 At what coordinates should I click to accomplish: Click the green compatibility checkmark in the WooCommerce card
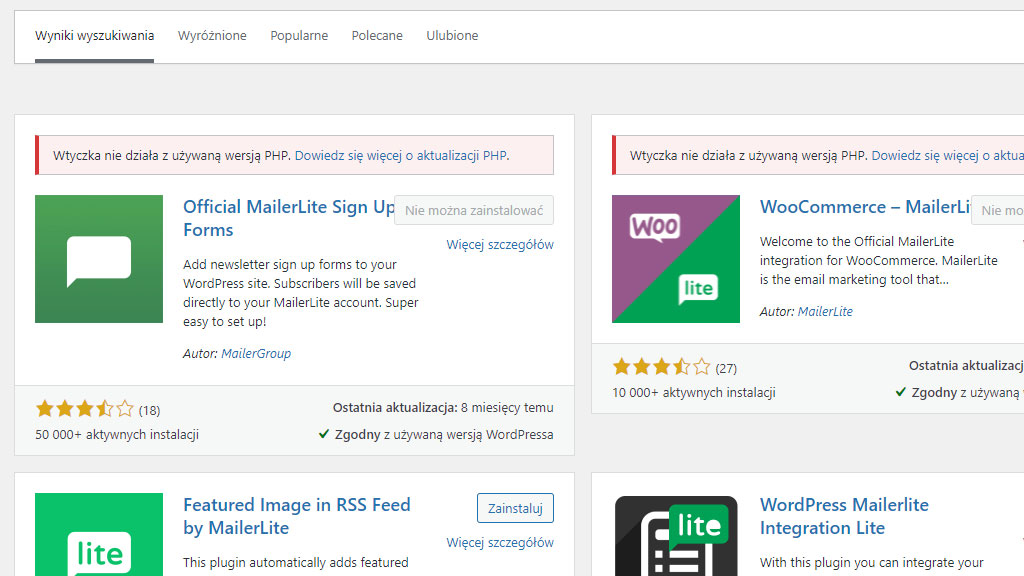point(901,392)
